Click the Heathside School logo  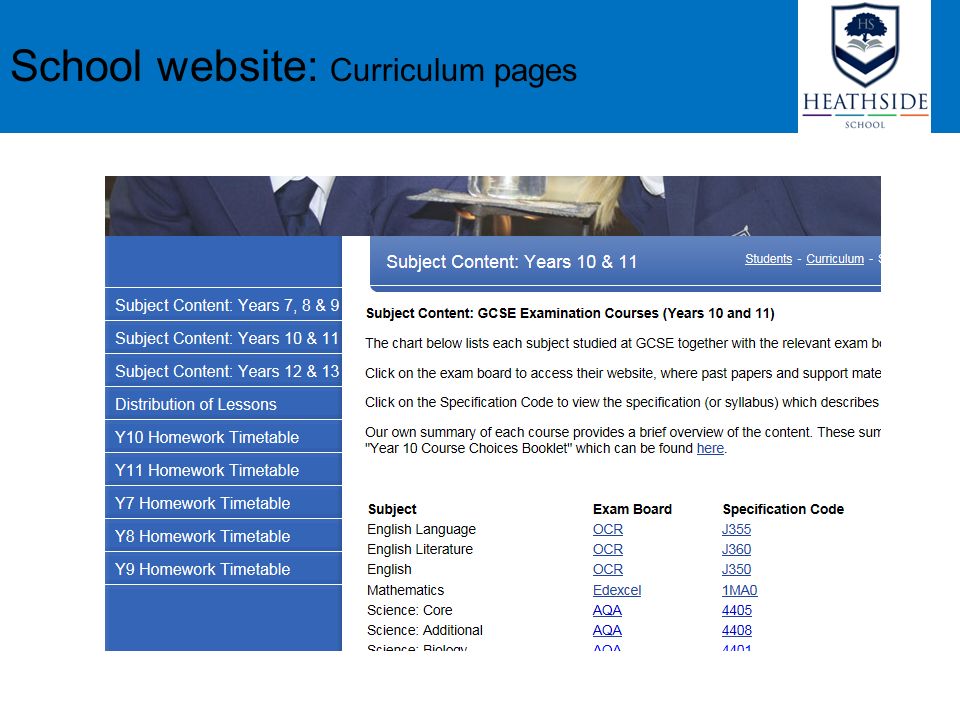tap(864, 66)
